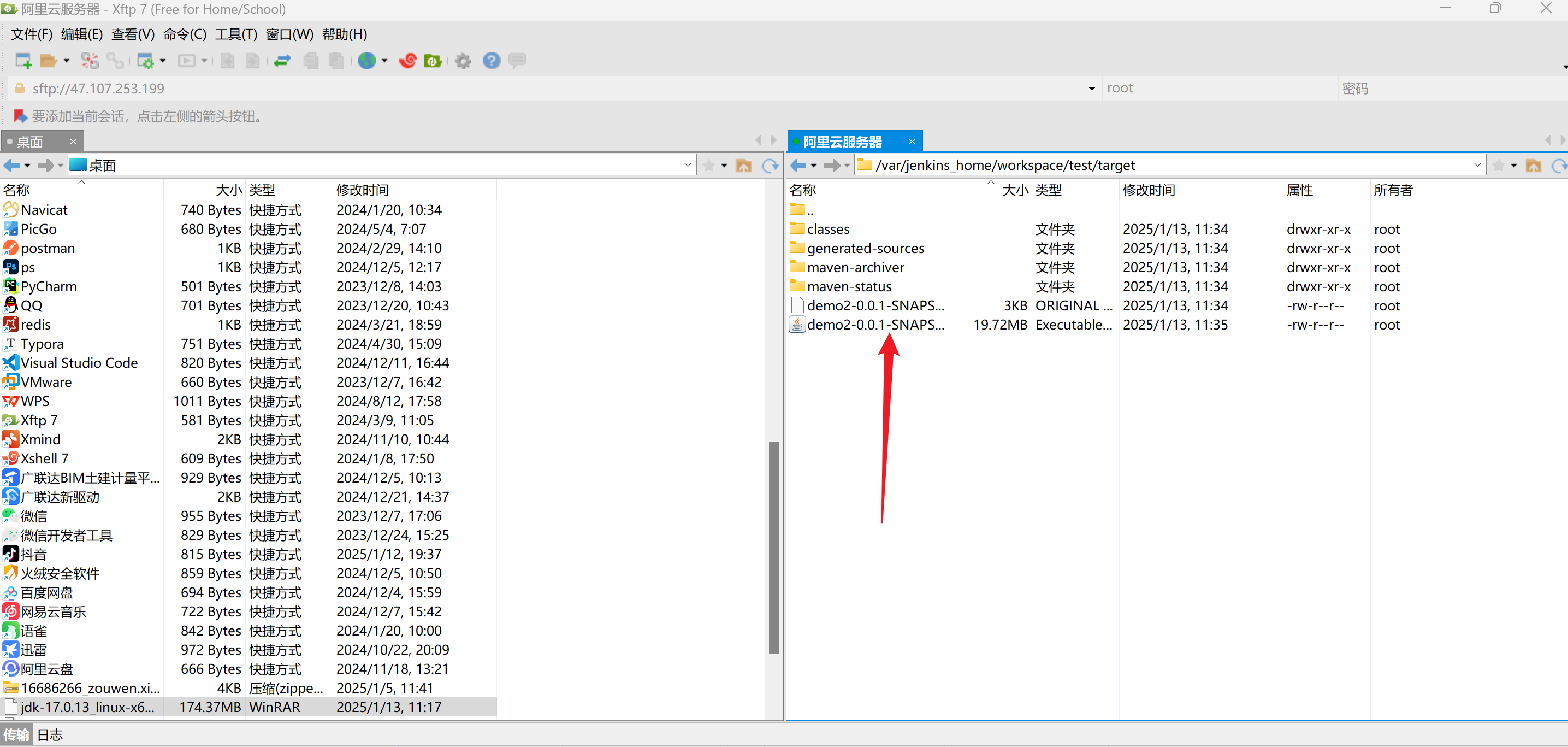
Task: Open the 命令(C) menu
Action: point(185,34)
